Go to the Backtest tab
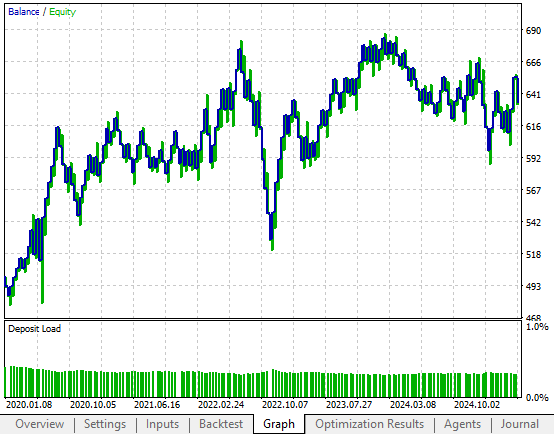Screen dimensions: 554x434 coord(221,424)
